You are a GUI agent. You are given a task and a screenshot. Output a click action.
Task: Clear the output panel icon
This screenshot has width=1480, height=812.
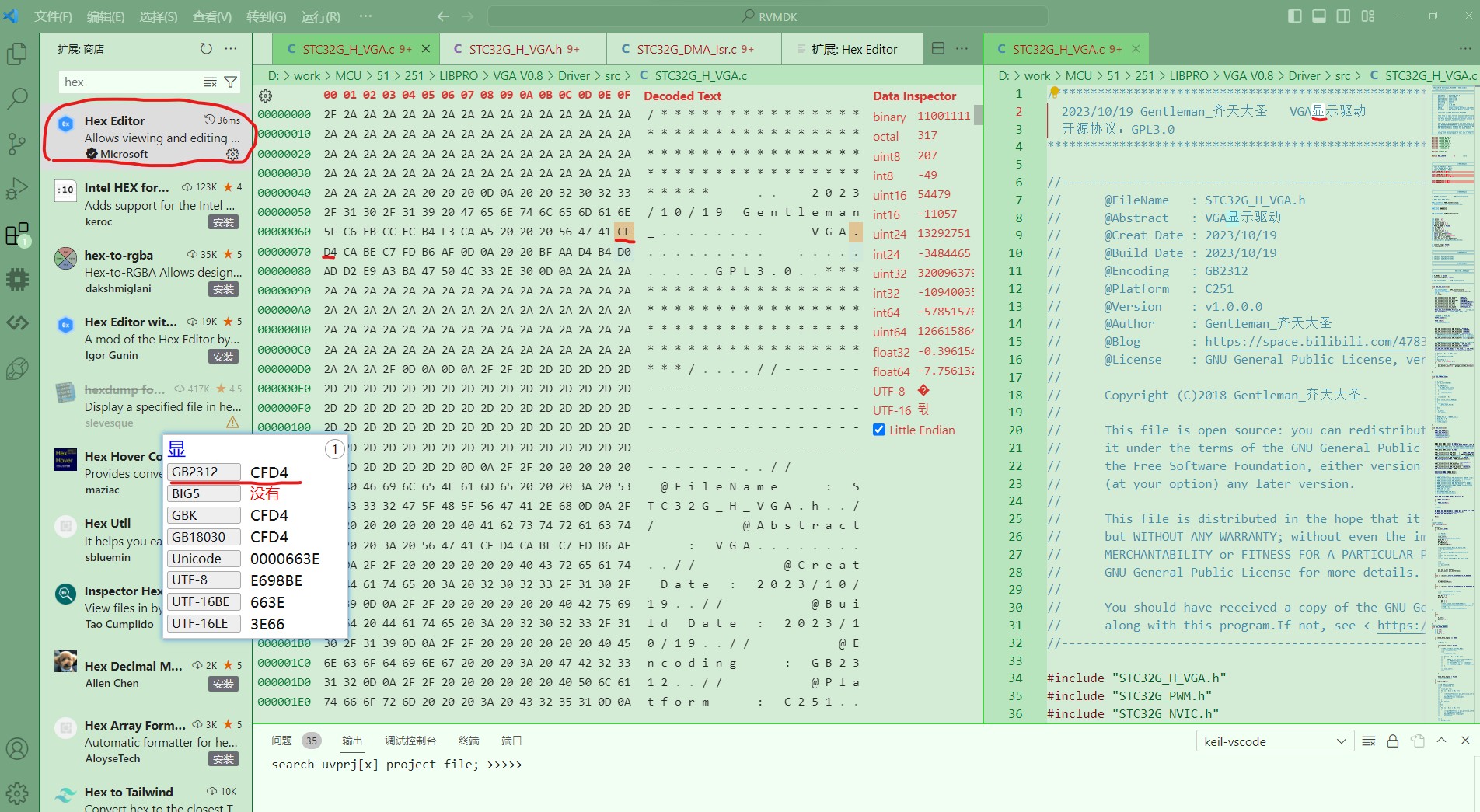click(x=1369, y=741)
